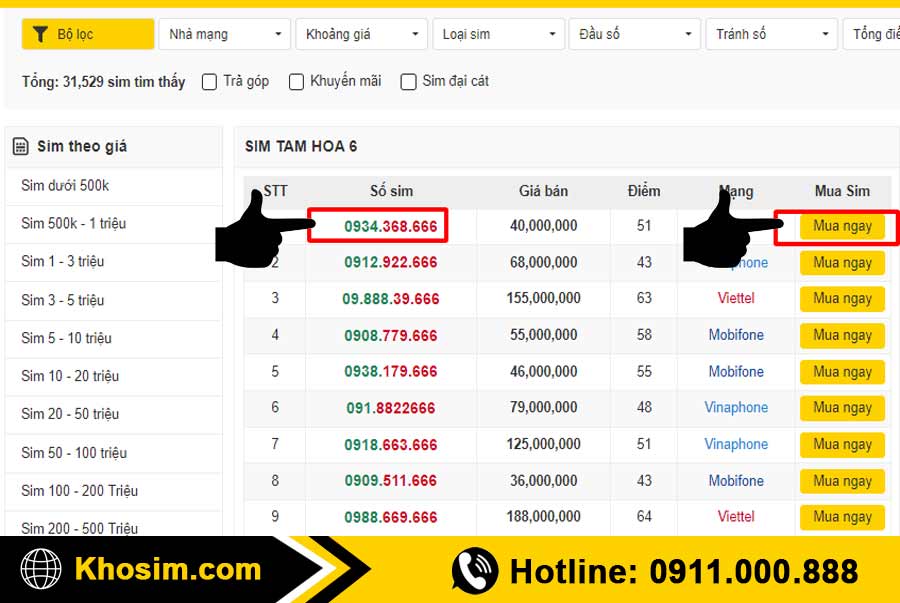Expand the Khoảng giá dropdown
The height and width of the screenshot is (603, 900).
(x=361, y=33)
